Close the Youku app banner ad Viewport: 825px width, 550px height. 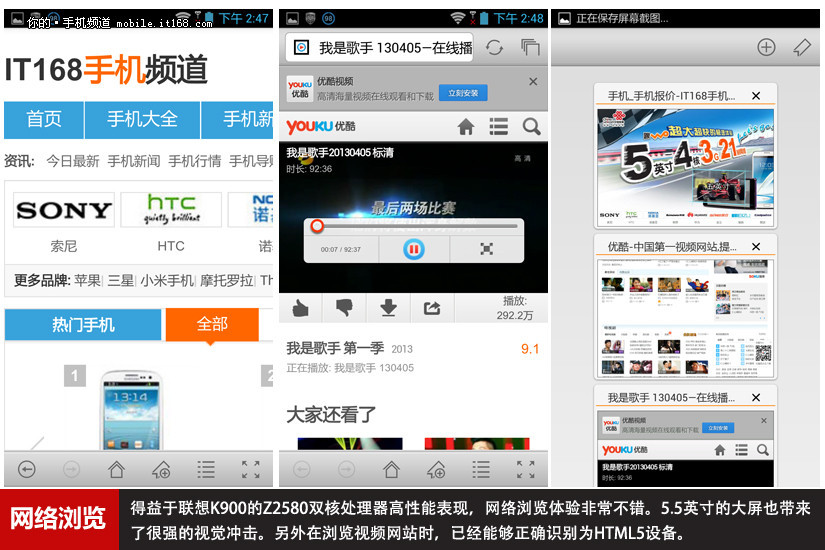coord(533,82)
